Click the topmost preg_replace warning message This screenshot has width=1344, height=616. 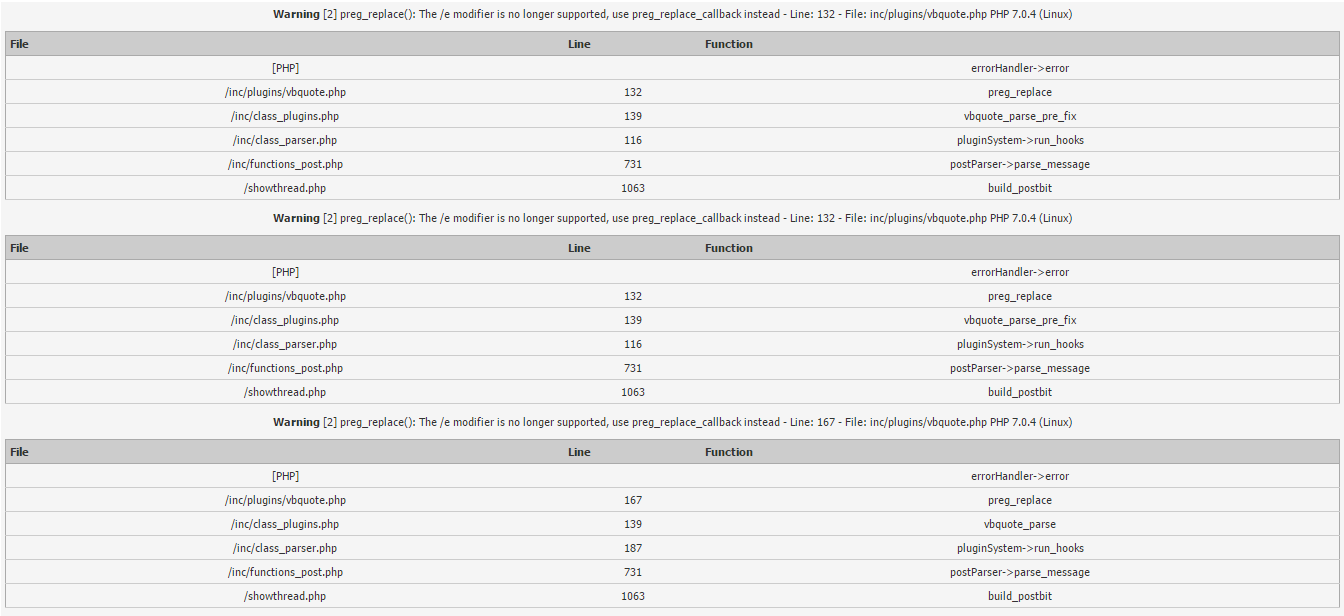click(672, 14)
